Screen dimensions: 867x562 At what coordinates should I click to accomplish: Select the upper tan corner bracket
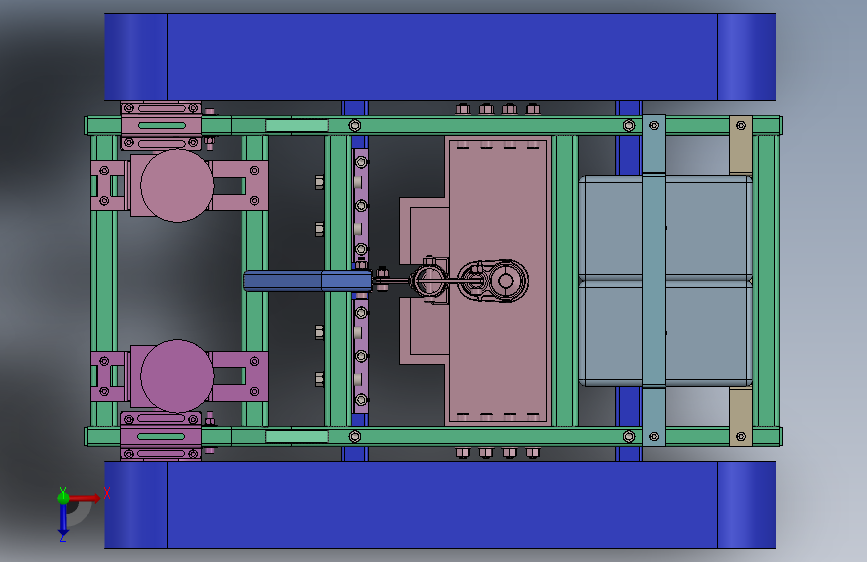pos(741,145)
